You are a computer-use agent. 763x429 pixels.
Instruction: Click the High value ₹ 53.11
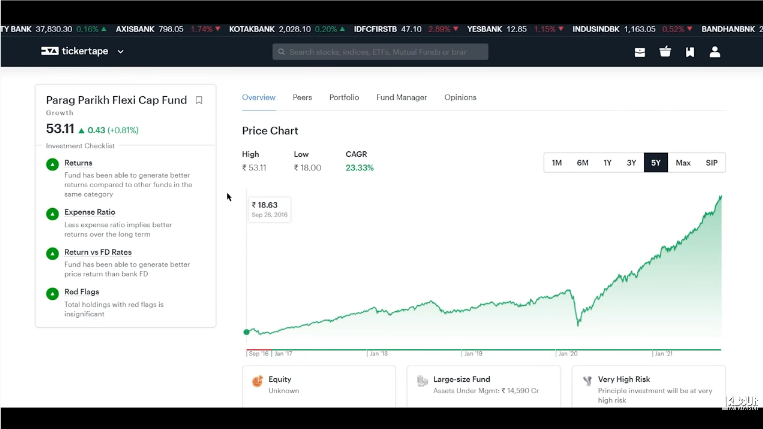click(x=254, y=168)
